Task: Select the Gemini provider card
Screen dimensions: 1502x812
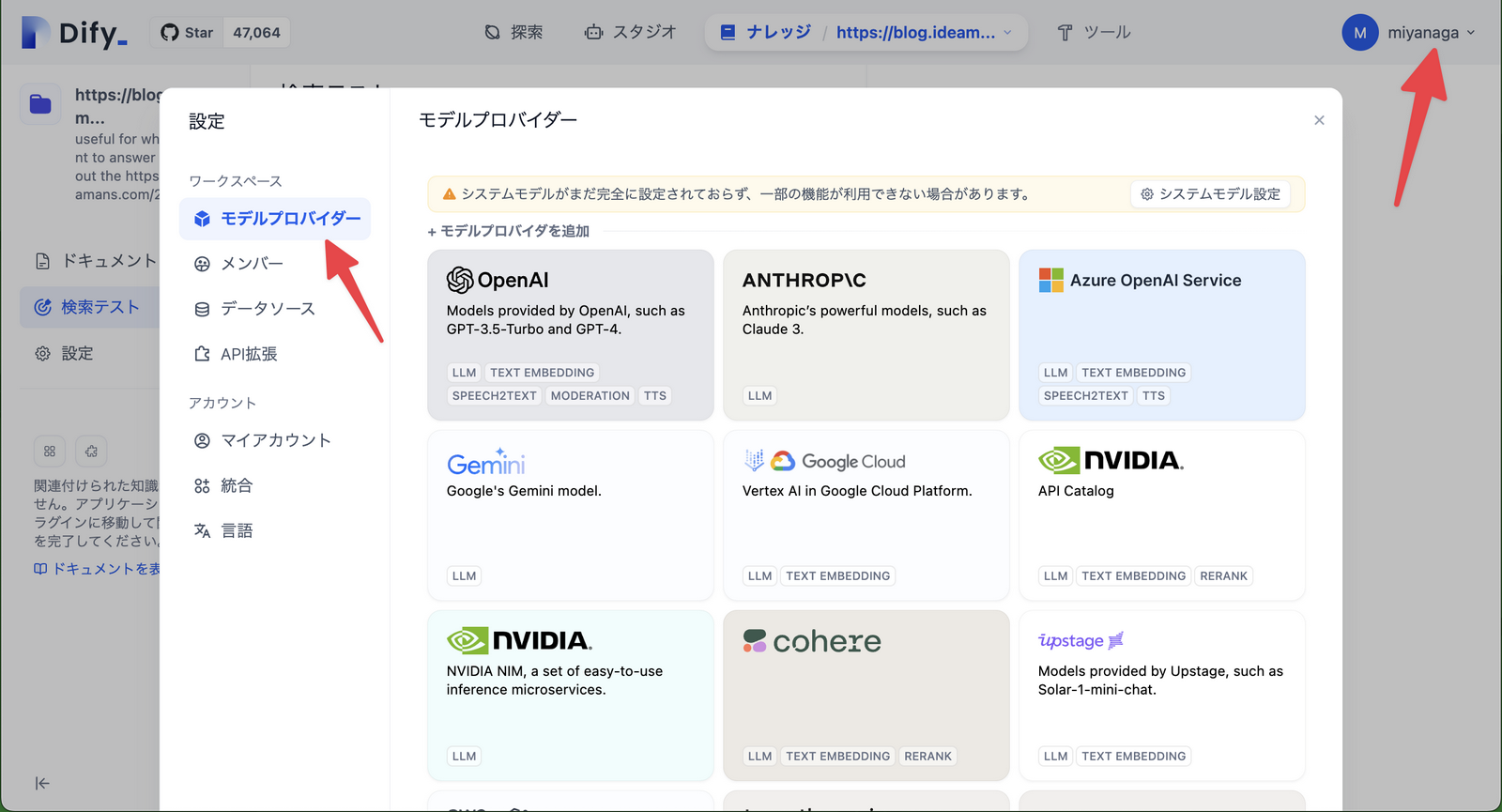Action: point(571,515)
